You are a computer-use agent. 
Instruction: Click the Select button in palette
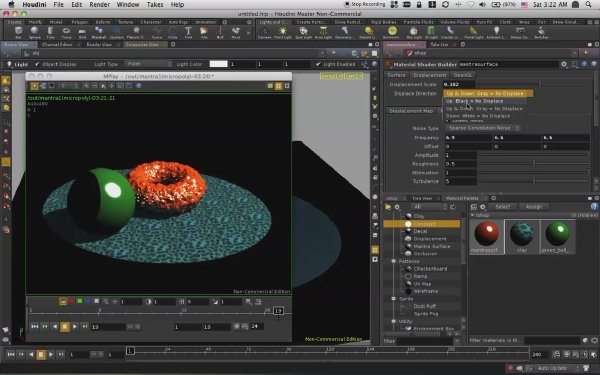502,207
